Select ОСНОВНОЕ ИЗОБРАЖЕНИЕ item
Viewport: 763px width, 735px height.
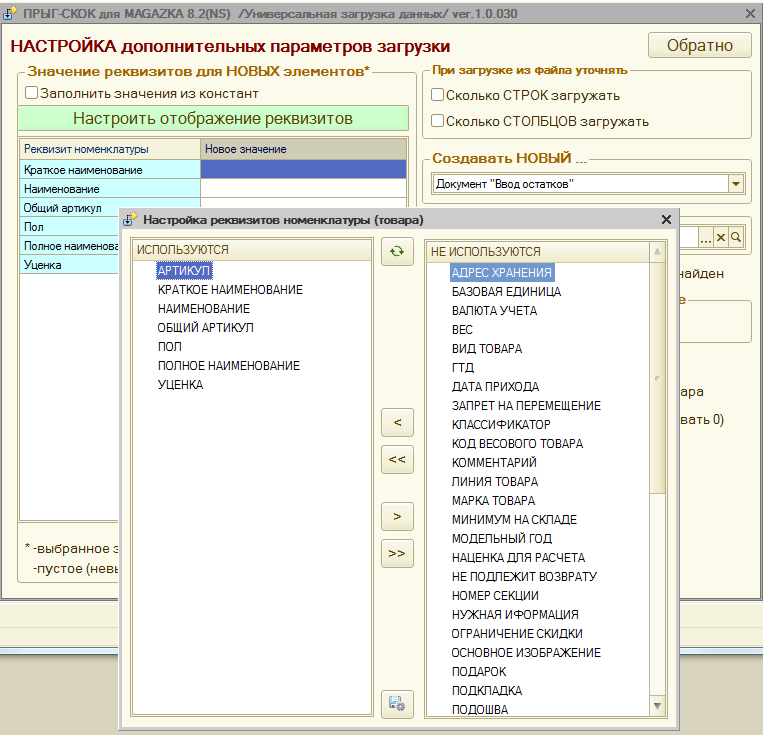526,652
